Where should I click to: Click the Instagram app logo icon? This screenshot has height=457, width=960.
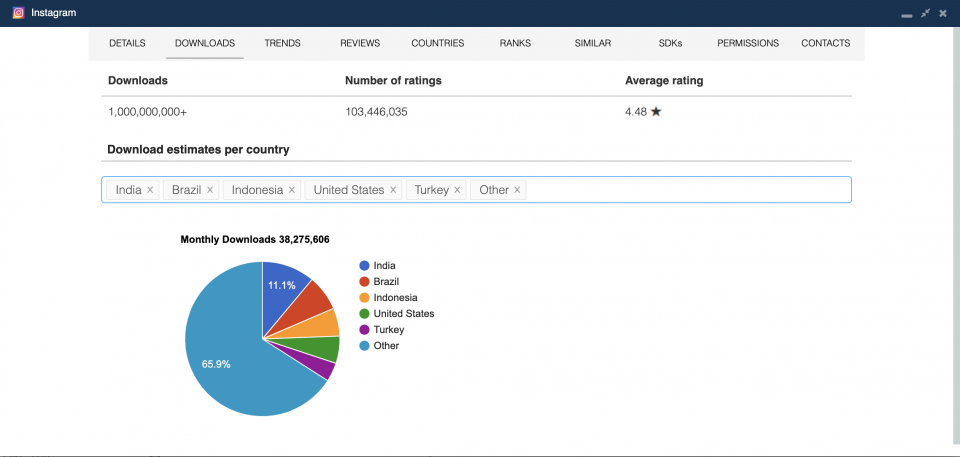(x=18, y=13)
